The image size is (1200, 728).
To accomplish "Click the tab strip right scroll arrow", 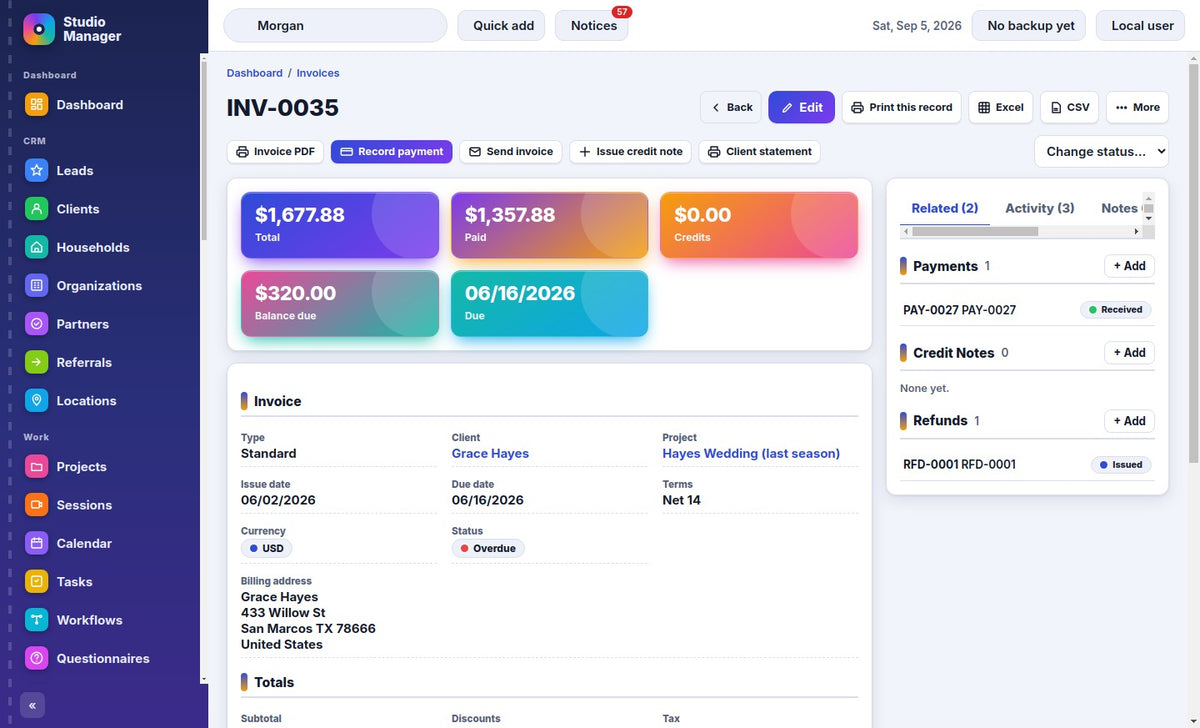I will (x=1136, y=231).
